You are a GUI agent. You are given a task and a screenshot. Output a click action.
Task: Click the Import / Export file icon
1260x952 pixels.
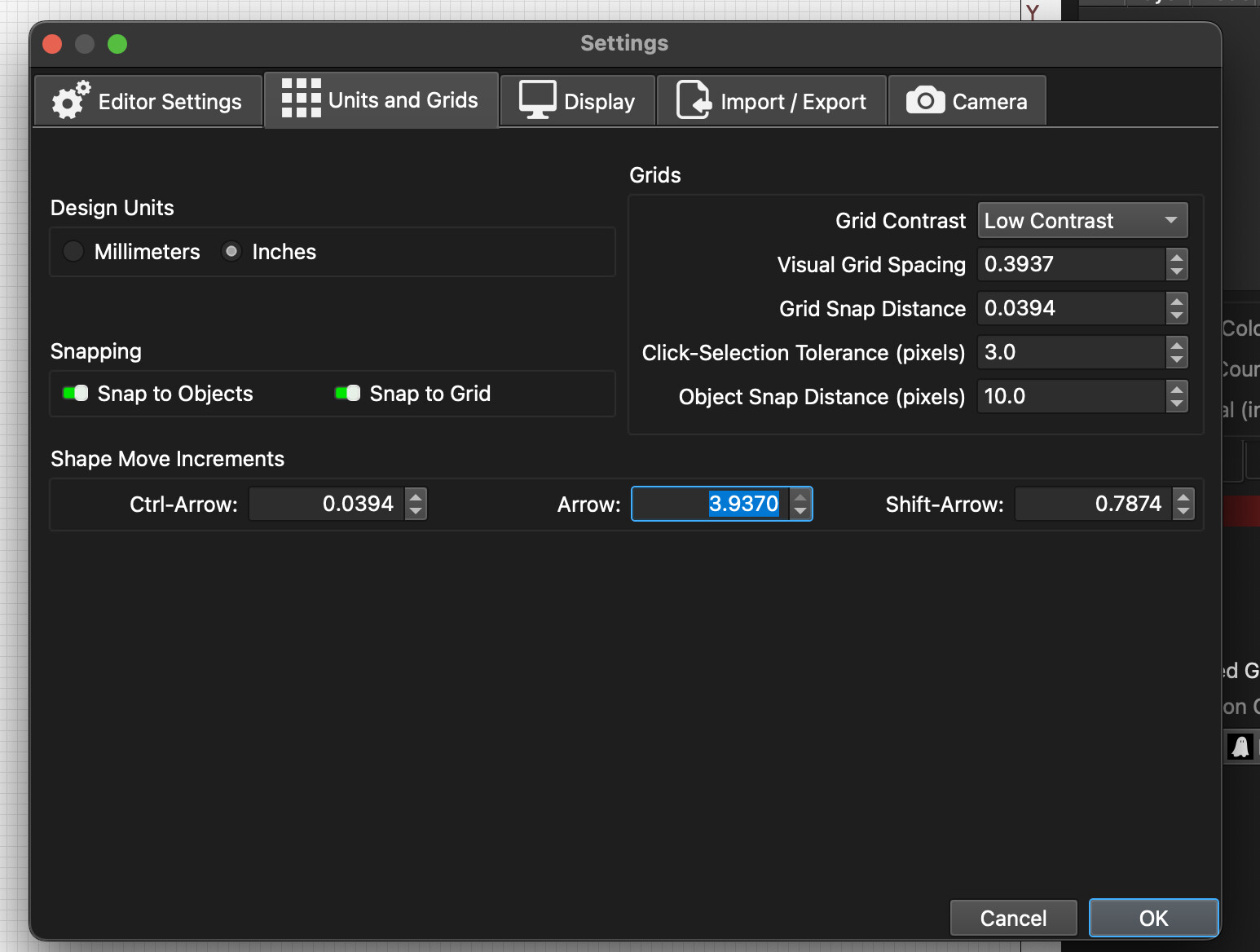pyautogui.click(x=694, y=100)
